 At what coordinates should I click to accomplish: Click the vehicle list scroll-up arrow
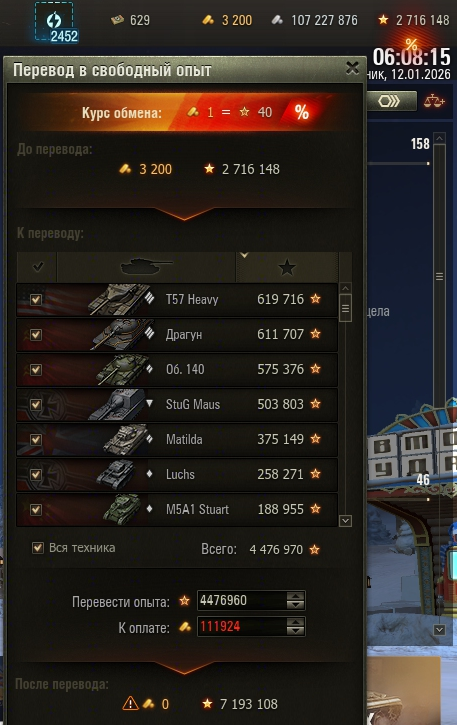pyautogui.click(x=345, y=289)
